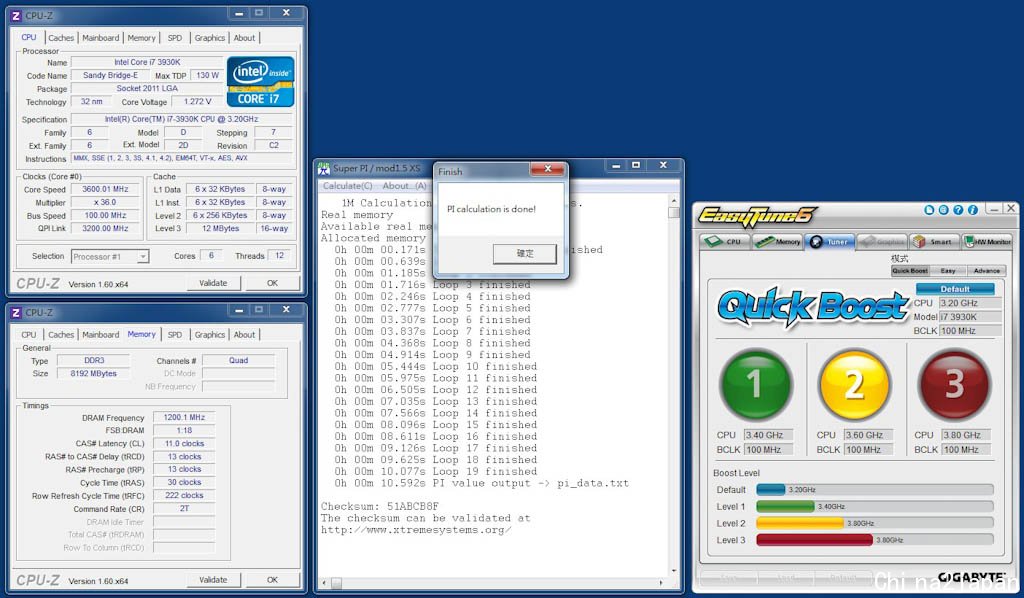
Task: Click Multiplier x 36.0 field
Action: click(105, 202)
